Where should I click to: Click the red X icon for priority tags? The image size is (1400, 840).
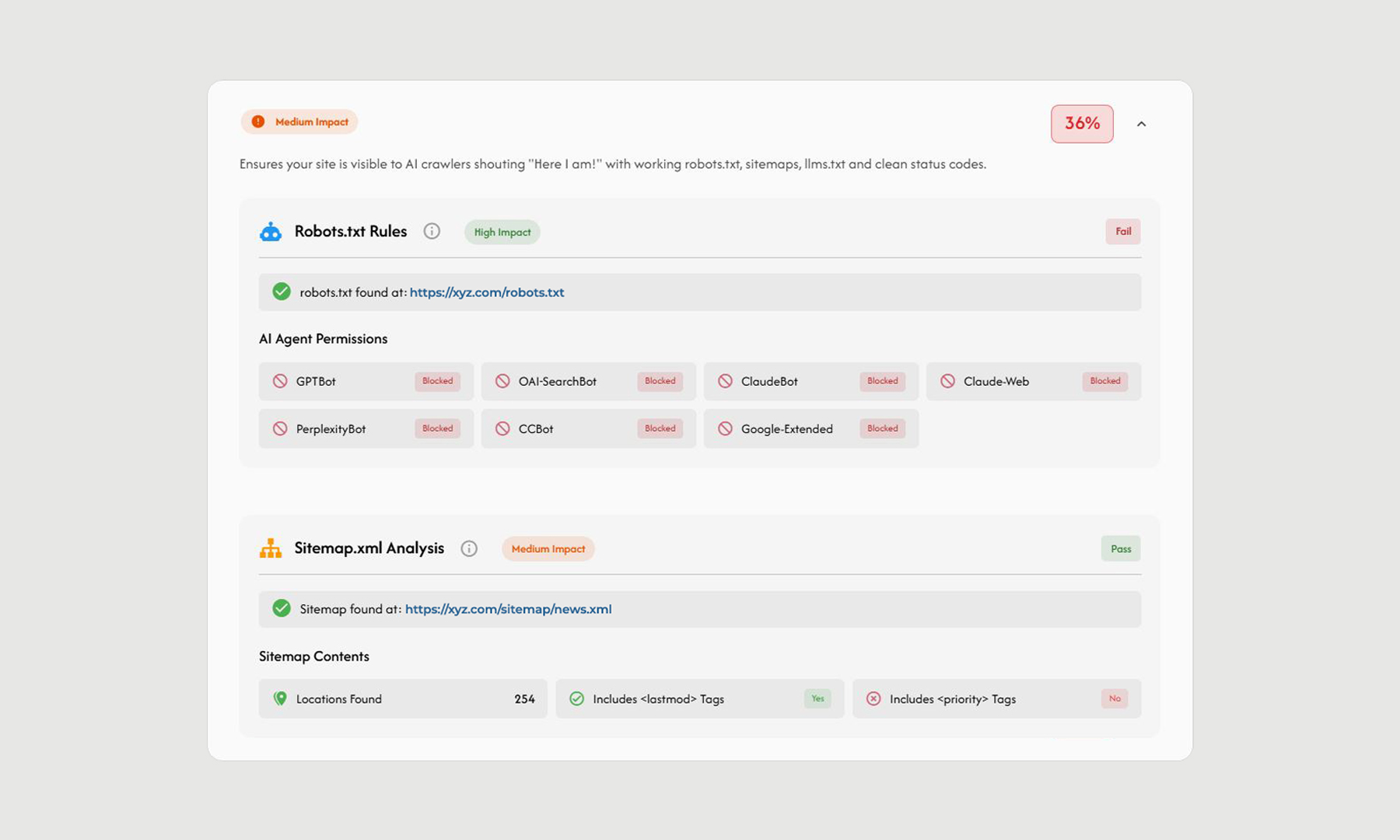[x=873, y=698]
